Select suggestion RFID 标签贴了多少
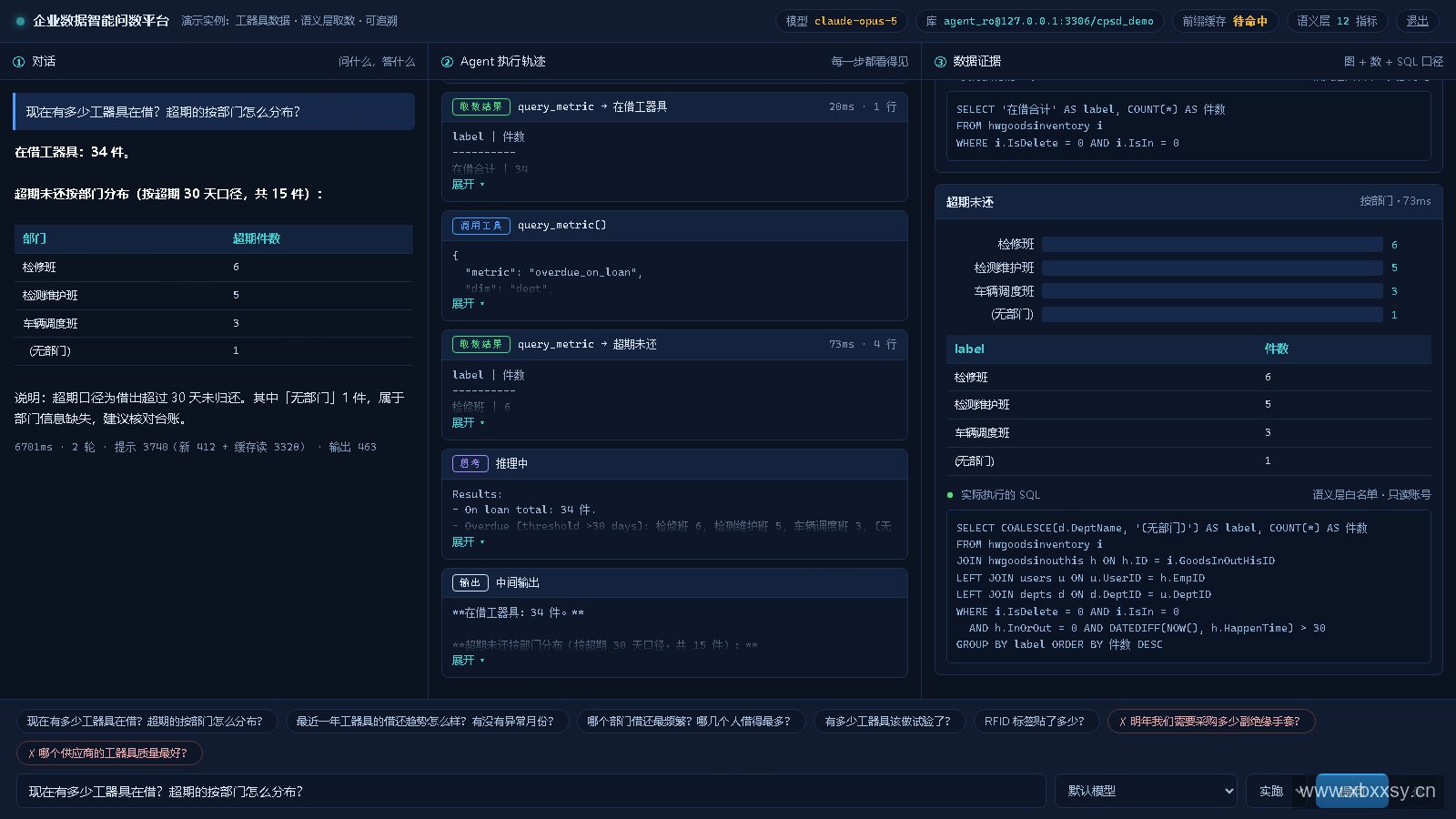 1035,722
